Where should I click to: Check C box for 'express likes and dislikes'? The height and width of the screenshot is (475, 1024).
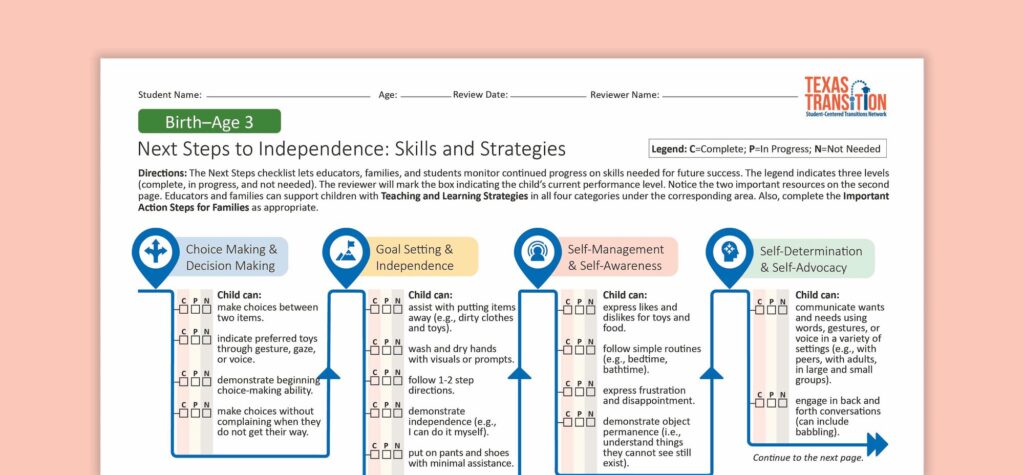tap(569, 309)
